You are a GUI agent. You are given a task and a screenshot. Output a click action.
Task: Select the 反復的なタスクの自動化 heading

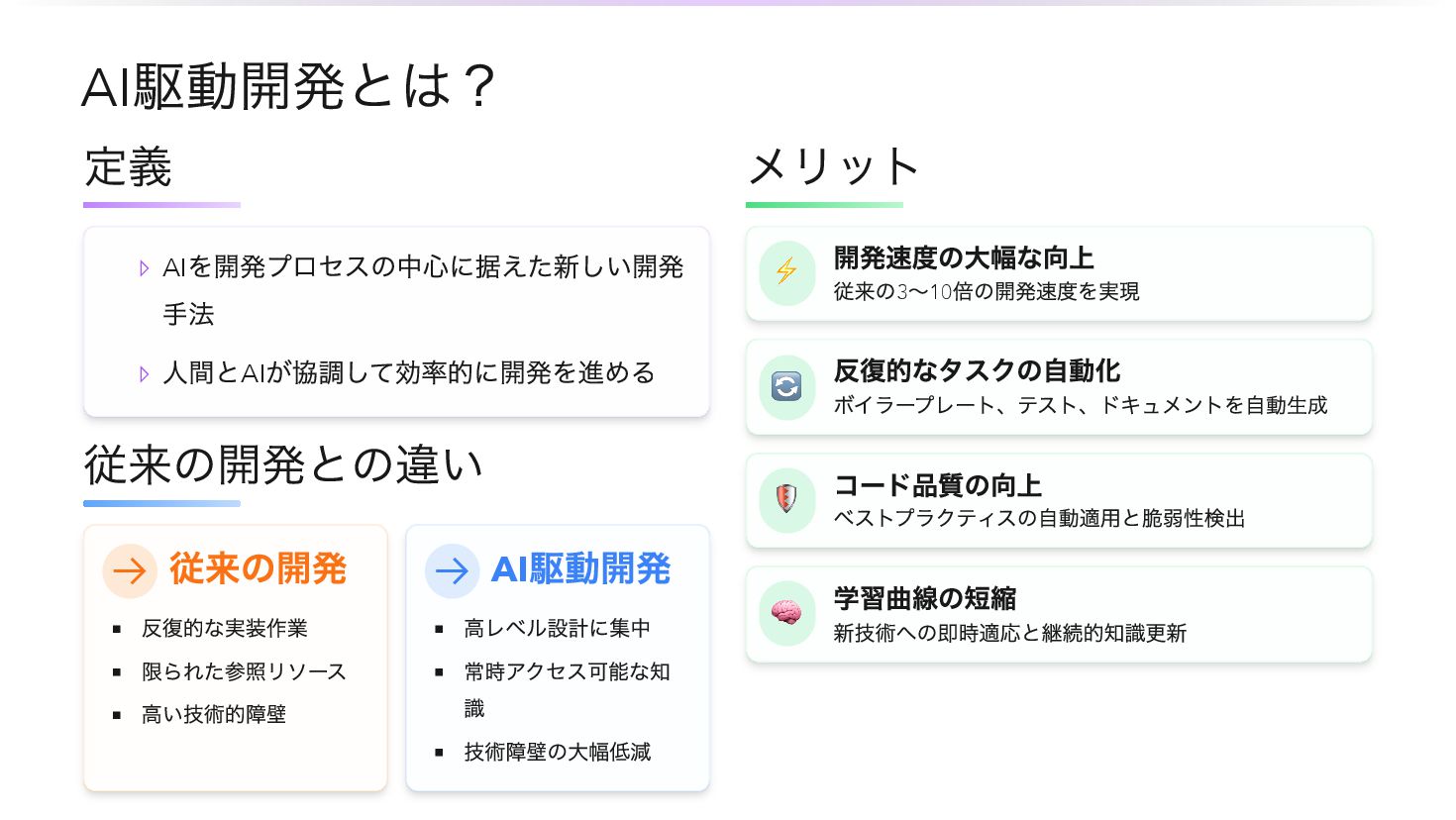click(x=977, y=370)
